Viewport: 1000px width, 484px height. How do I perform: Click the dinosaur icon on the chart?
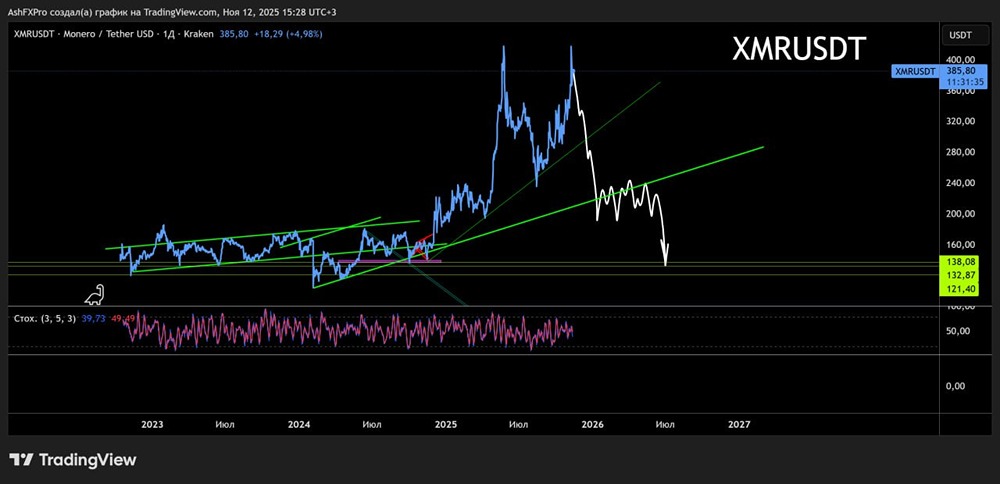click(95, 294)
